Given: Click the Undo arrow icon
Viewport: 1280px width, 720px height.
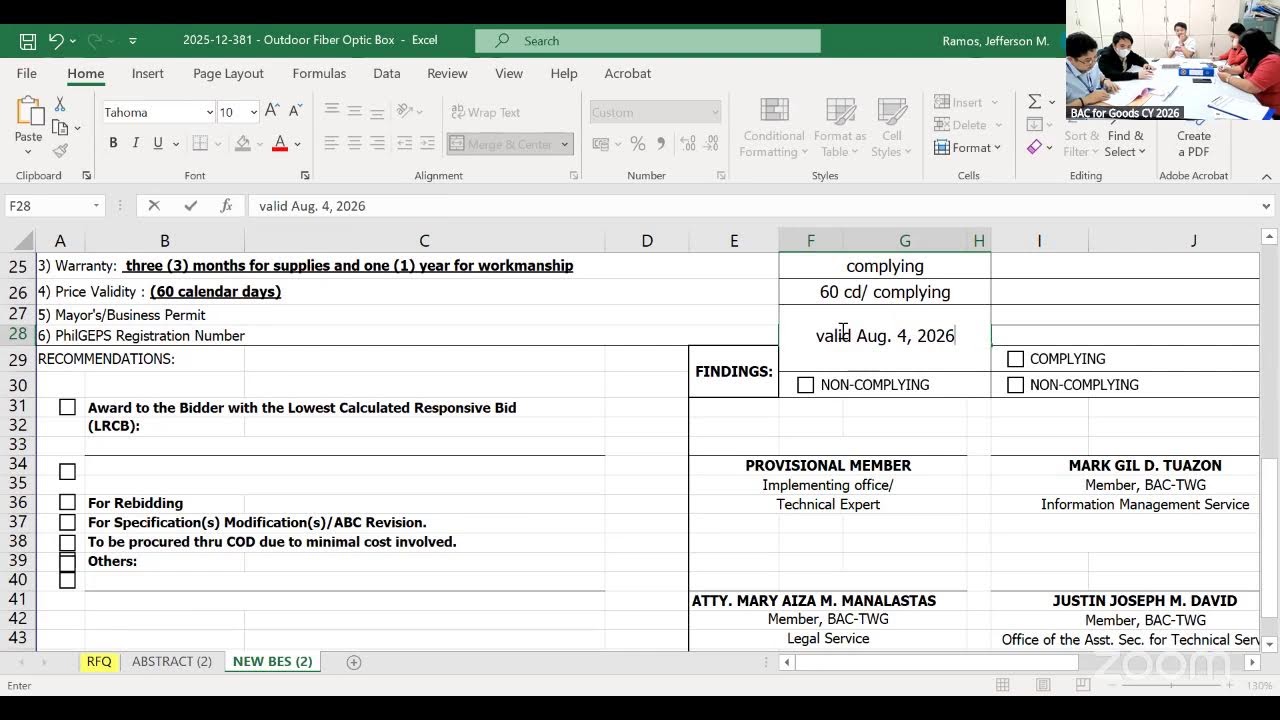Looking at the screenshot, I should [56, 41].
